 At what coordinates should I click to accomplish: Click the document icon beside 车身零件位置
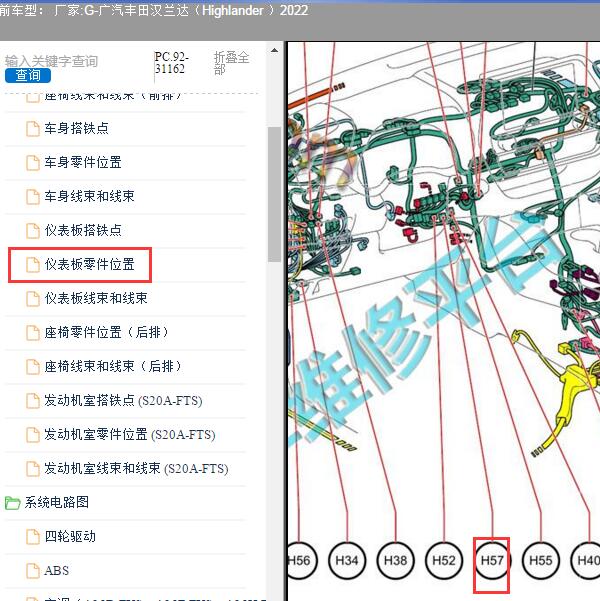(33, 163)
